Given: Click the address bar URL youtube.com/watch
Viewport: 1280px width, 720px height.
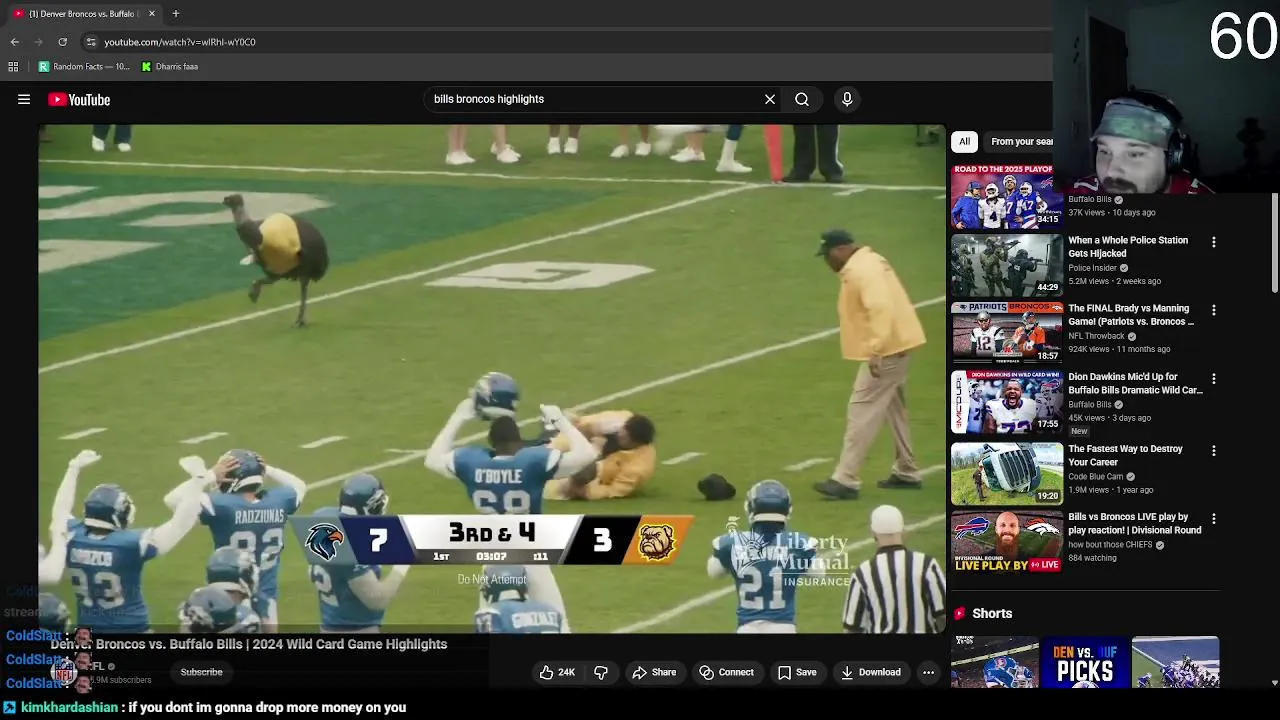Looking at the screenshot, I should click(x=180, y=42).
